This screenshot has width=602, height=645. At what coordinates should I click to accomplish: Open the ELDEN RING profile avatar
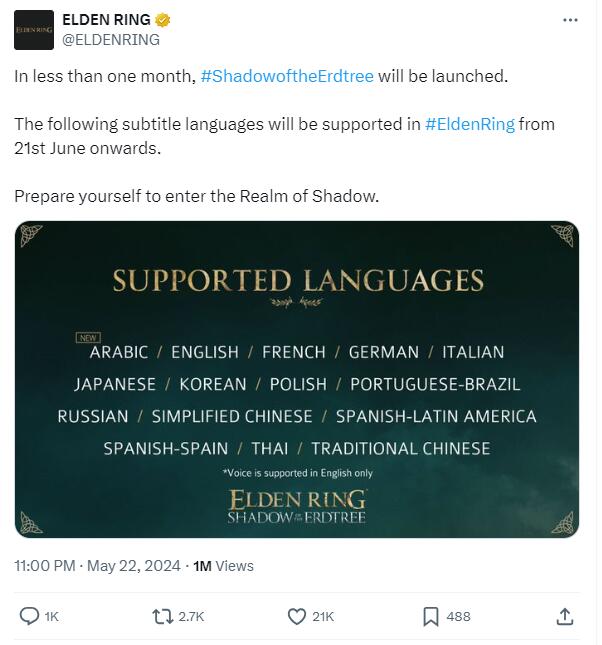[x=34, y=30]
